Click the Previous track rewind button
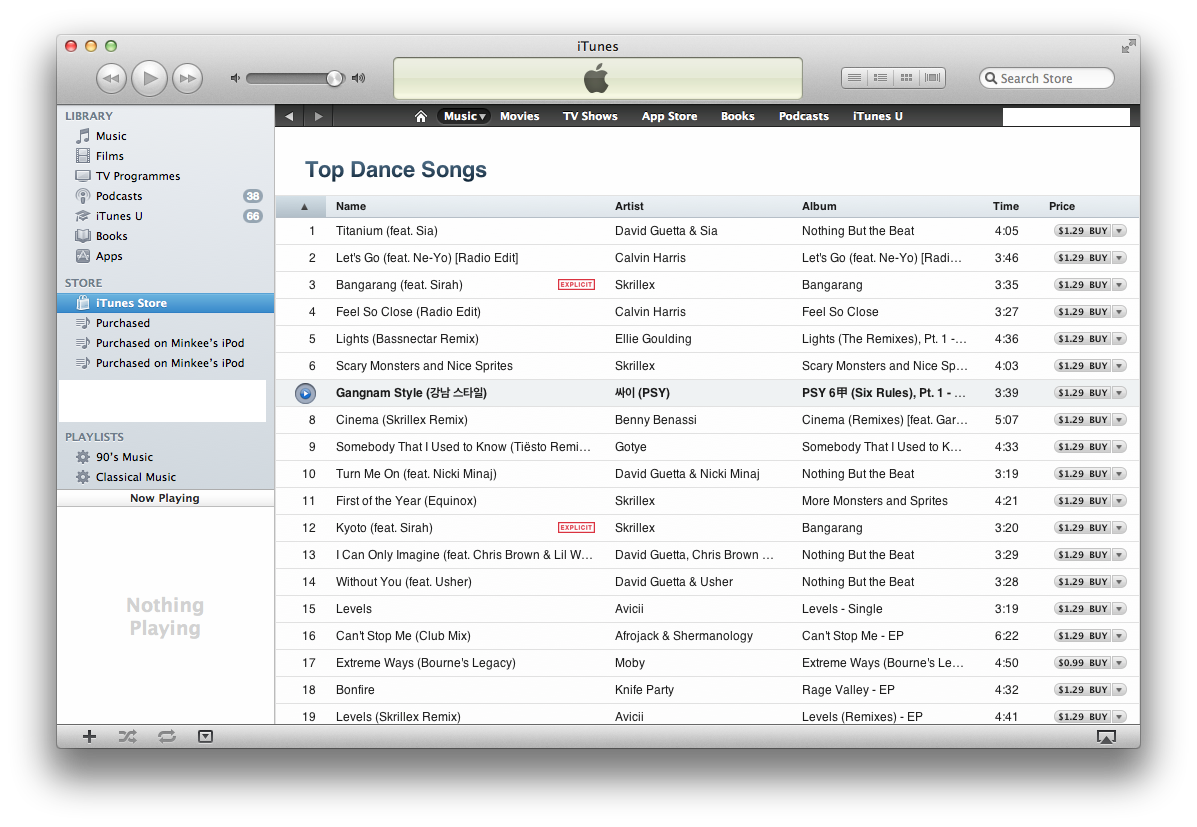Viewport: 1197px width, 827px height. coord(111,79)
